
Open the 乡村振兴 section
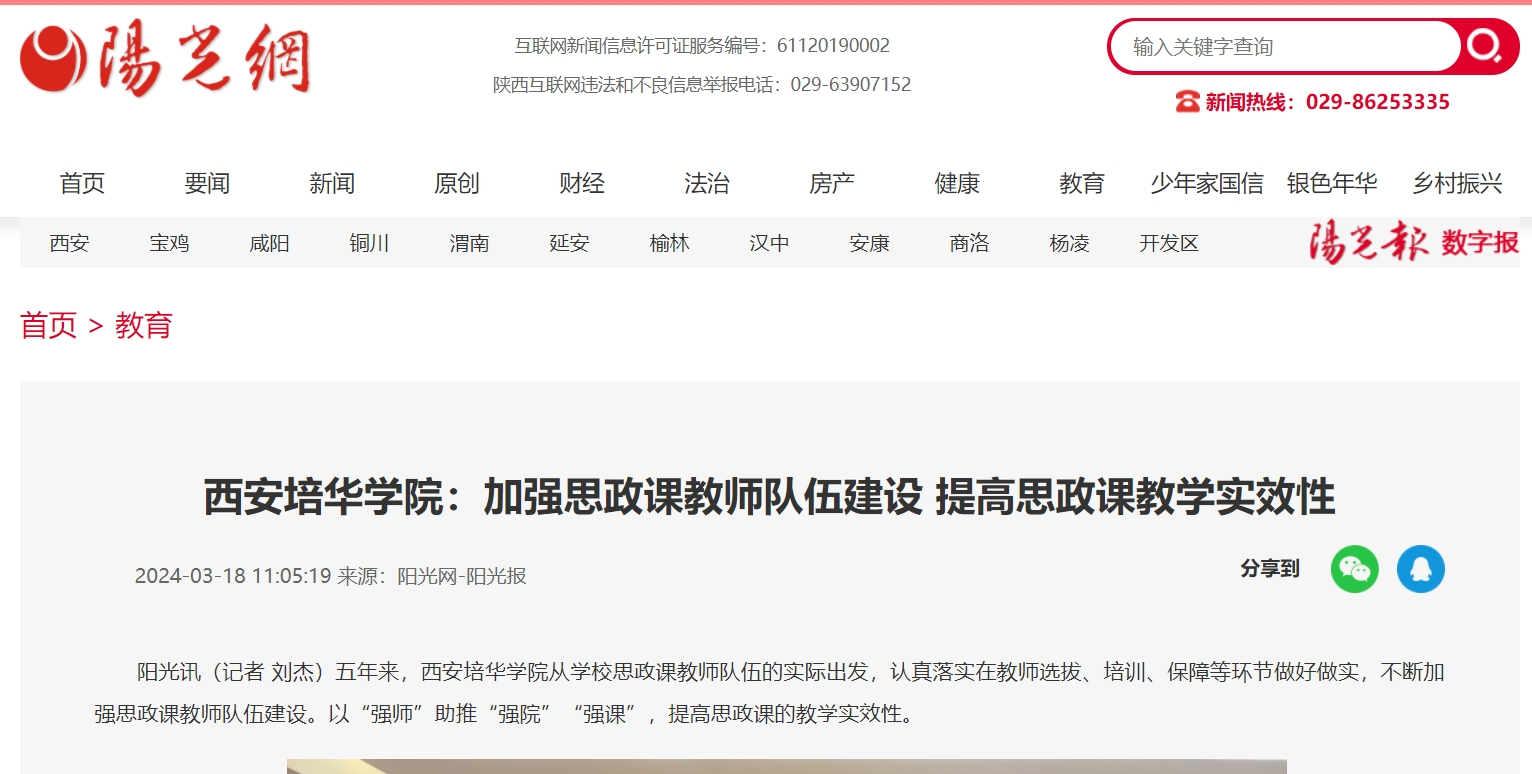tap(1457, 184)
